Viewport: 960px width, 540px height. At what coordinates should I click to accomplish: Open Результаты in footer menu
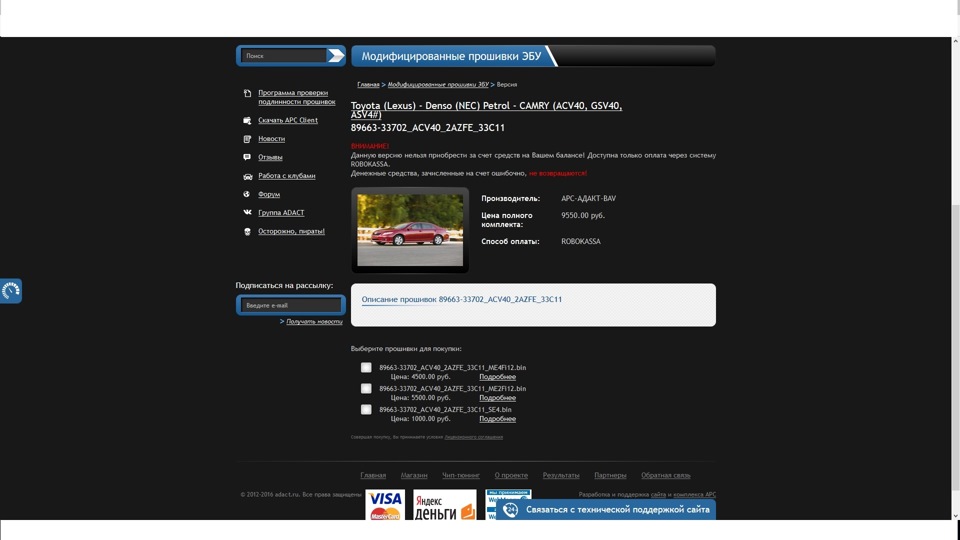(561, 475)
